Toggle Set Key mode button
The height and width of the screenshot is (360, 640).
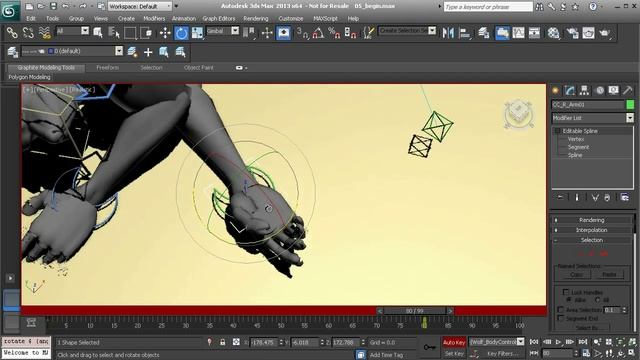click(454, 353)
